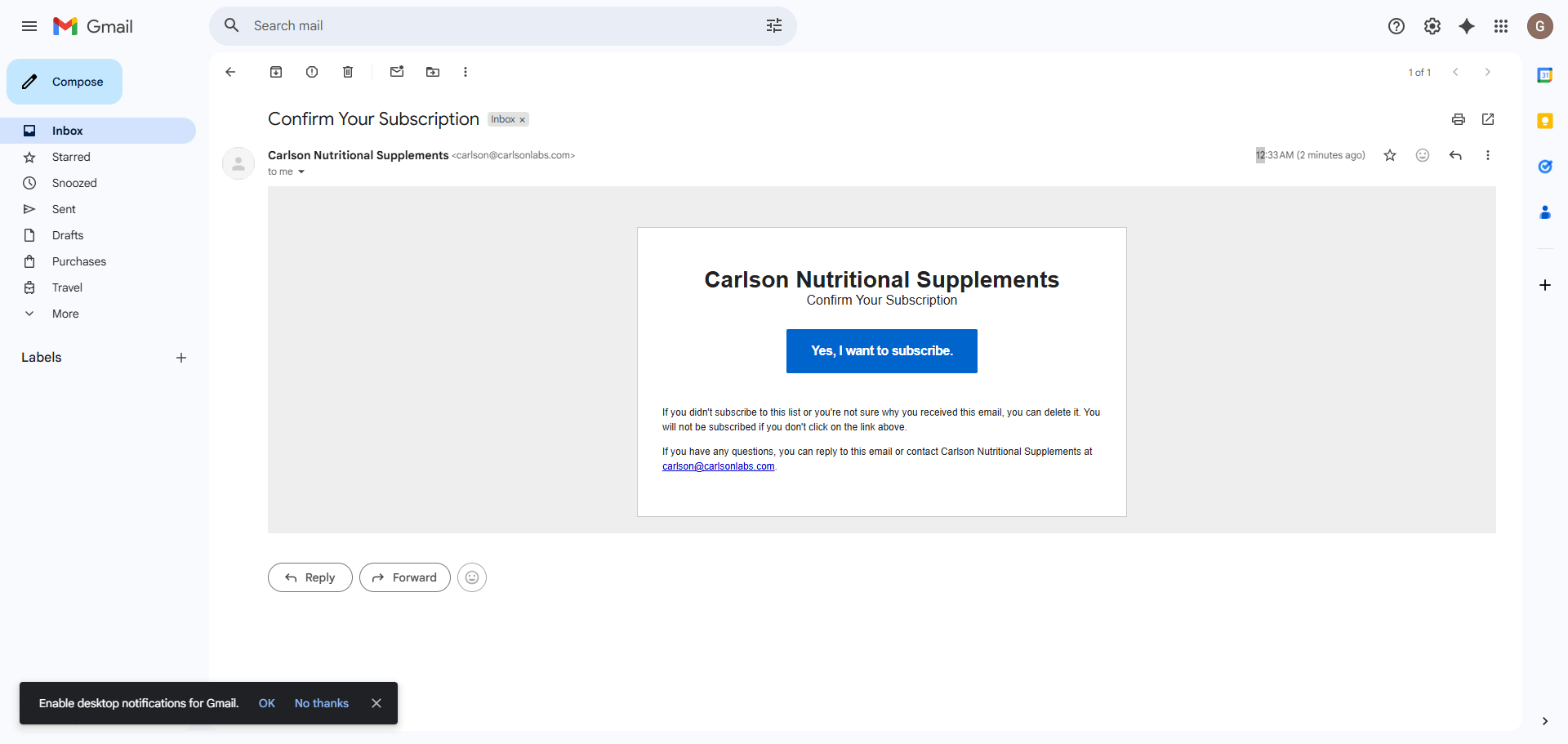Viewport: 1568px width, 744px height.
Task: Open search options filter icon
Action: pos(774,26)
